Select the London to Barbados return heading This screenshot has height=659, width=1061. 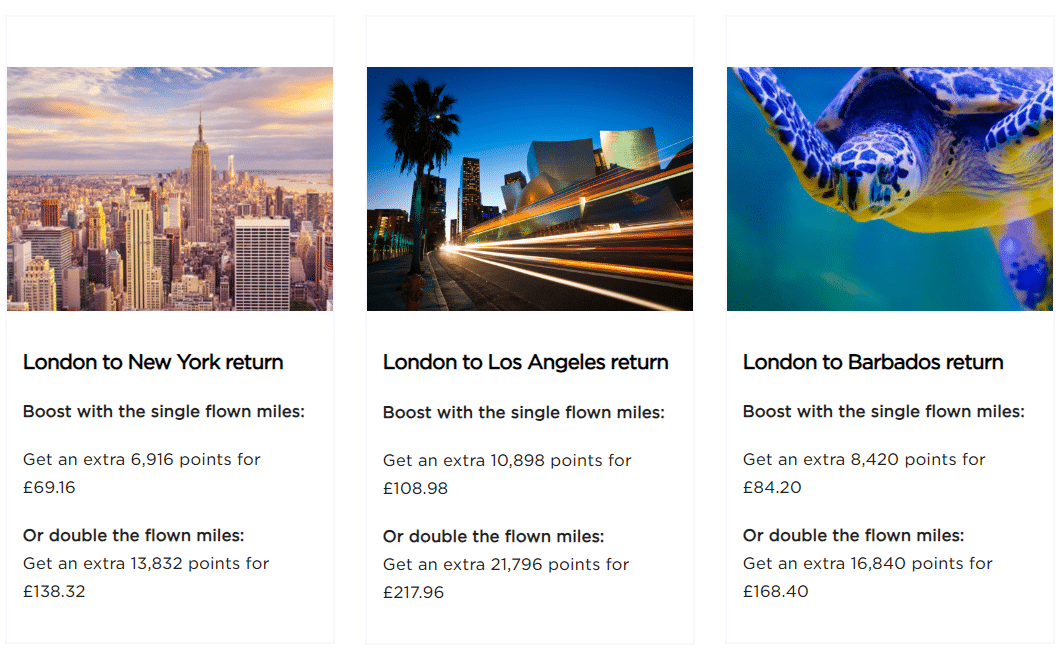click(x=873, y=362)
